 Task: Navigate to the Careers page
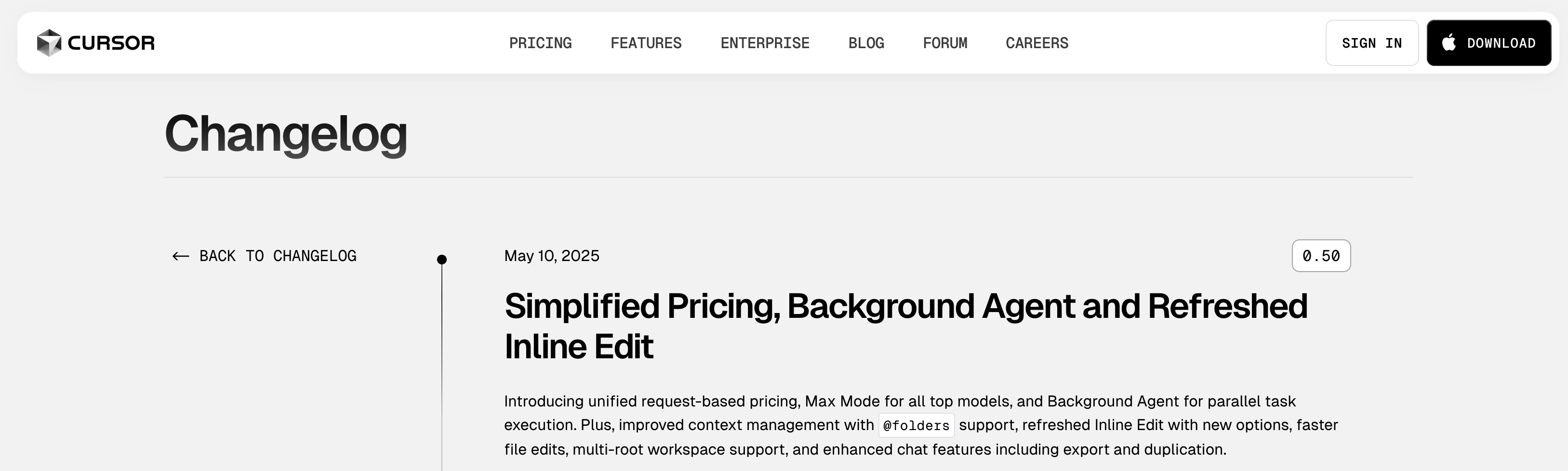click(x=1036, y=43)
